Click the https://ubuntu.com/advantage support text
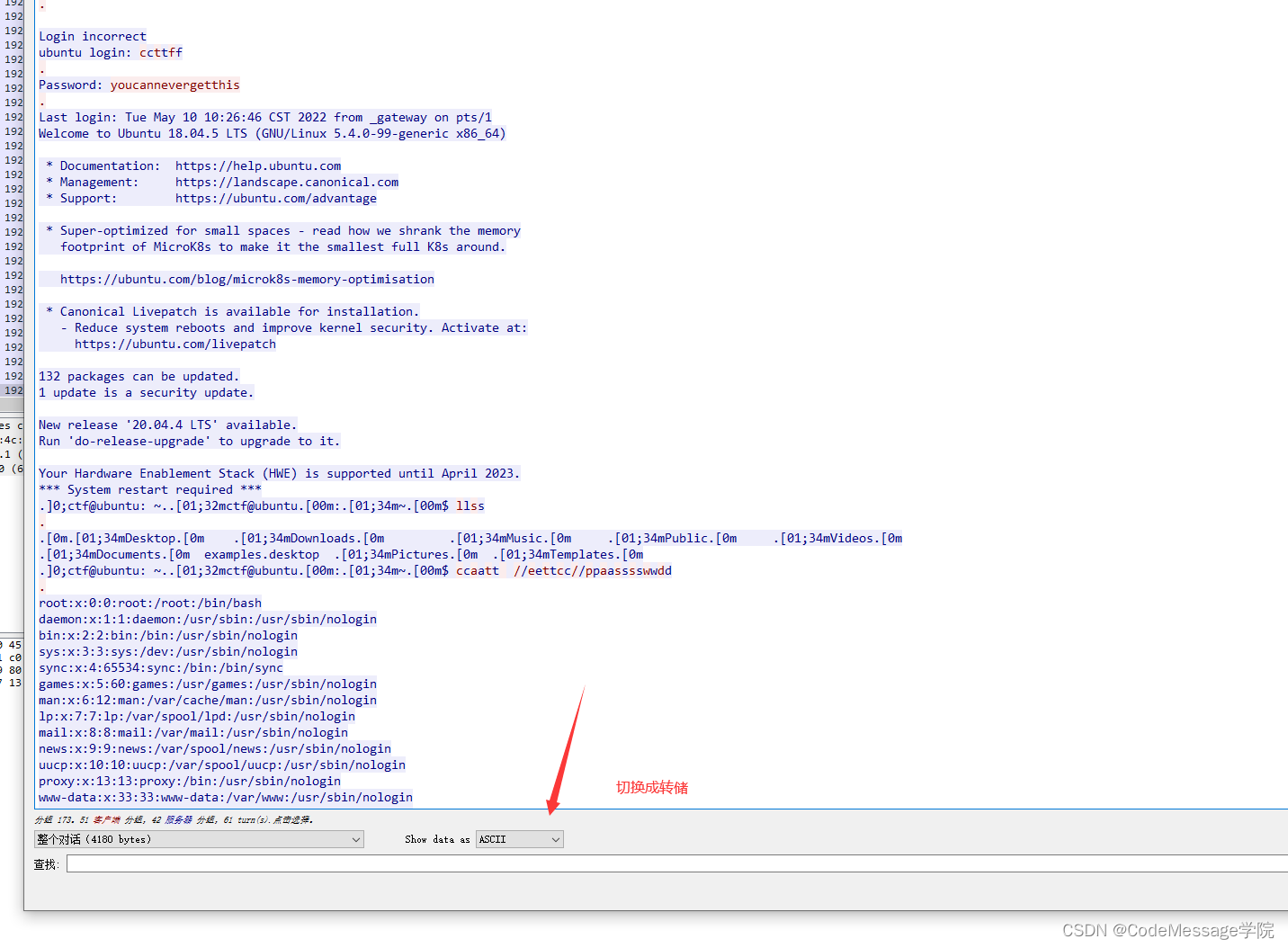 tap(276, 198)
